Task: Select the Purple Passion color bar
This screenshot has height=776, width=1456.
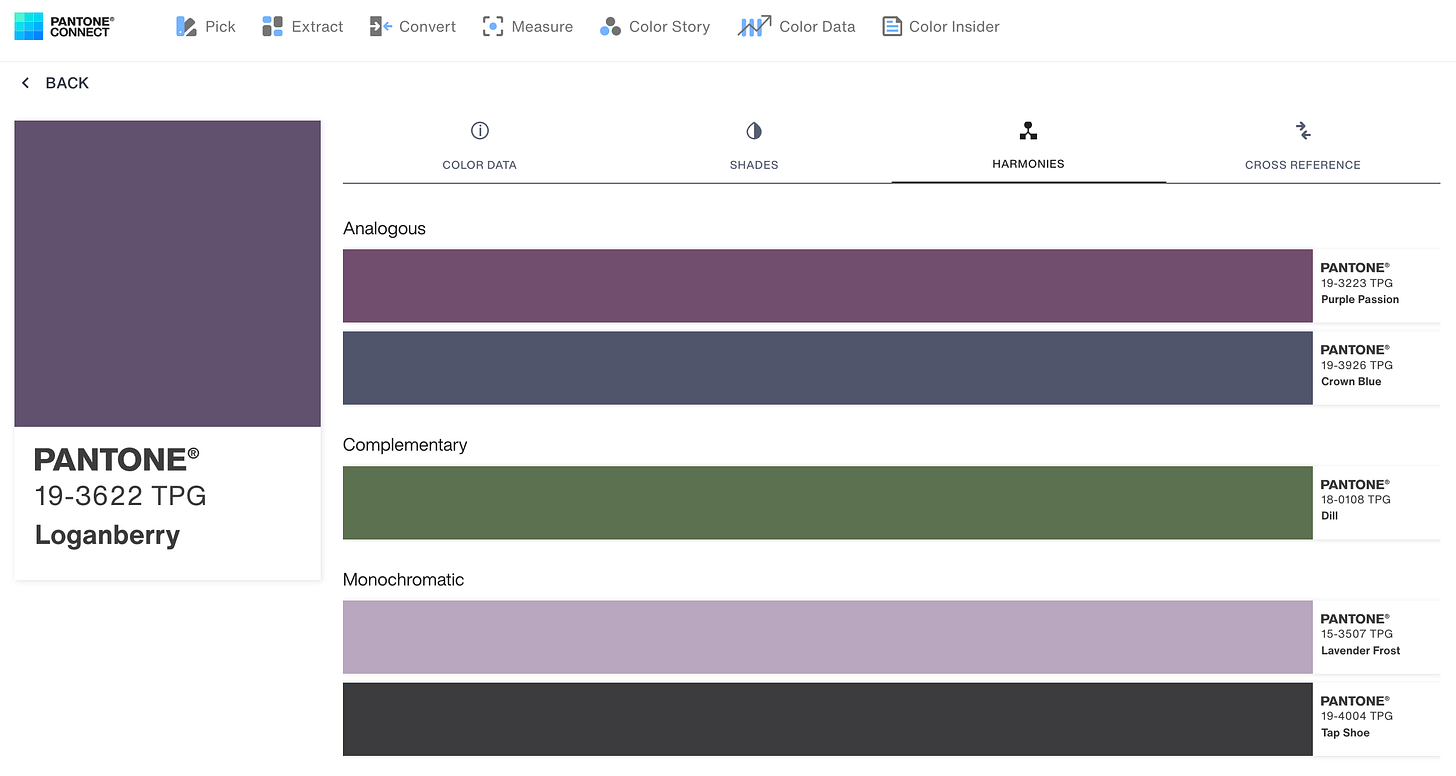Action: point(827,286)
